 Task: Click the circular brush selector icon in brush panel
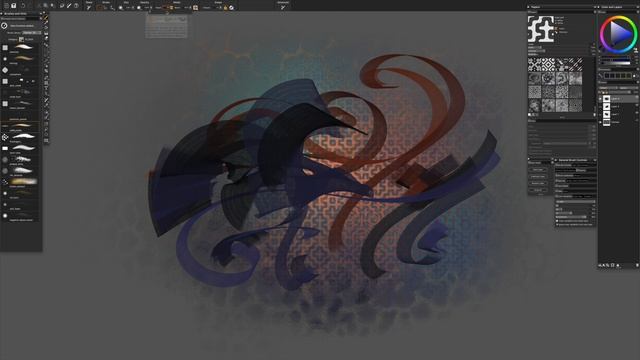pyautogui.click(x=4, y=25)
